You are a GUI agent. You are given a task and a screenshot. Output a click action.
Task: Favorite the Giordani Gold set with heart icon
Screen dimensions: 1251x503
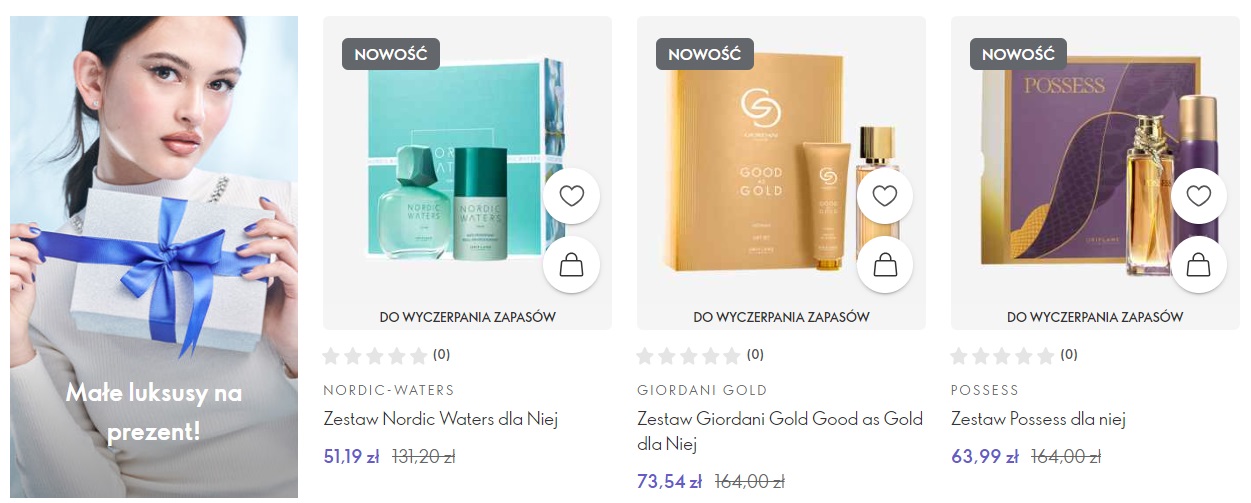(885, 196)
